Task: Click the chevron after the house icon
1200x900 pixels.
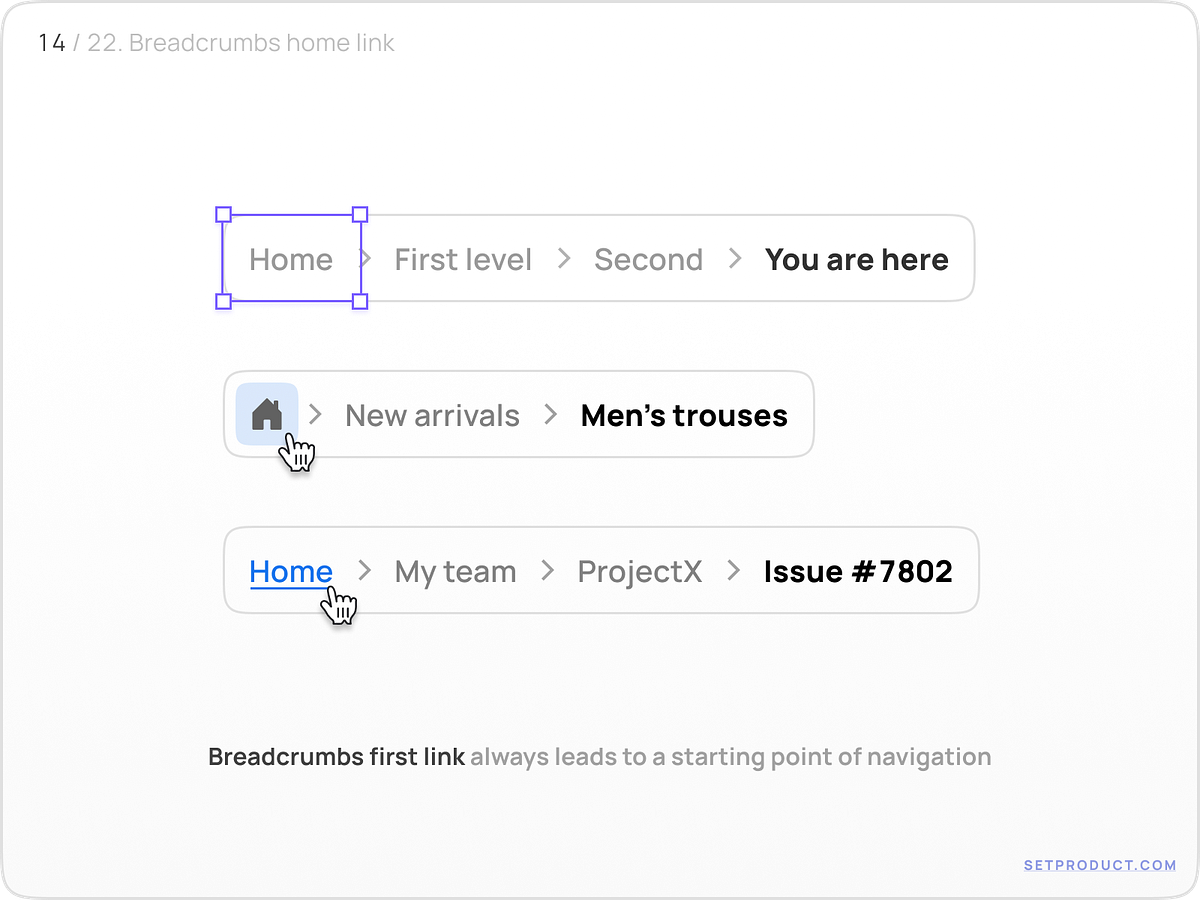Action: (315, 414)
